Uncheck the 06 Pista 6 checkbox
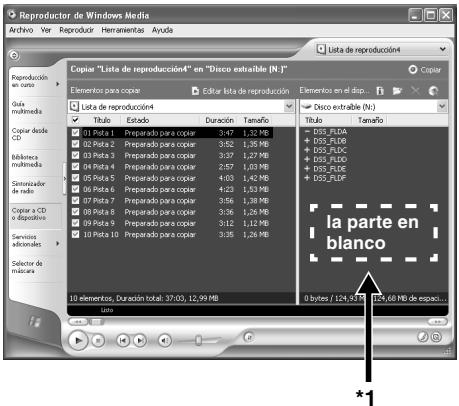Viewport: 459px width, 406px height. [x=76, y=189]
